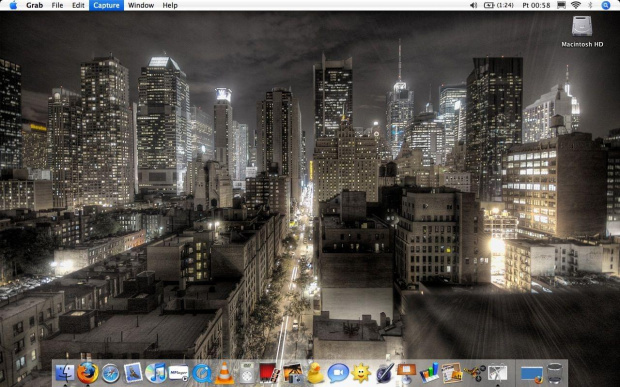This screenshot has width=620, height=387.
Task: Open the MPlayer Dock icon
Action: point(179,373)
